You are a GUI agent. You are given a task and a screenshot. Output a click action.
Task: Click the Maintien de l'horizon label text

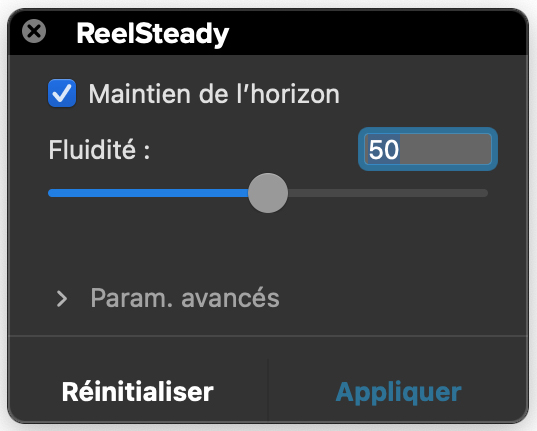tap(214, 94)
